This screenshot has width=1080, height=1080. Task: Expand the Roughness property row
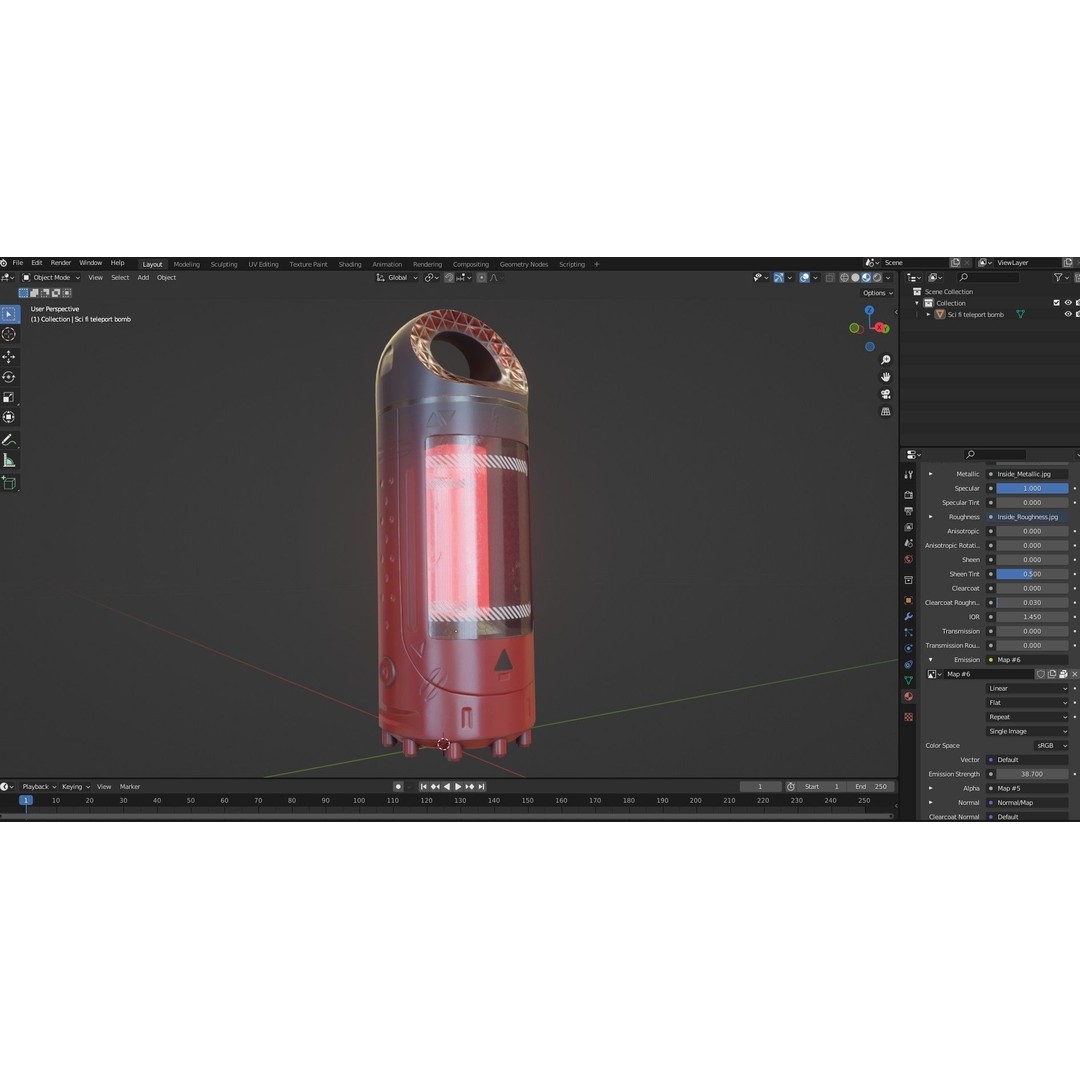(x=930, y=517)
